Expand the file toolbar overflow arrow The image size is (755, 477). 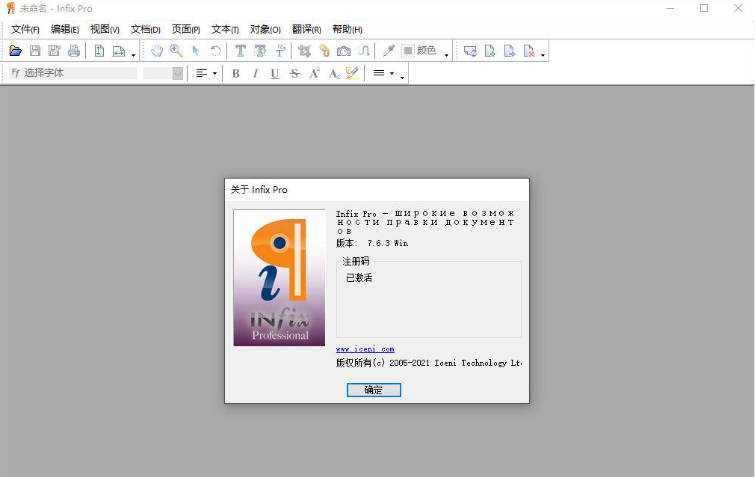tap(133, 54)
